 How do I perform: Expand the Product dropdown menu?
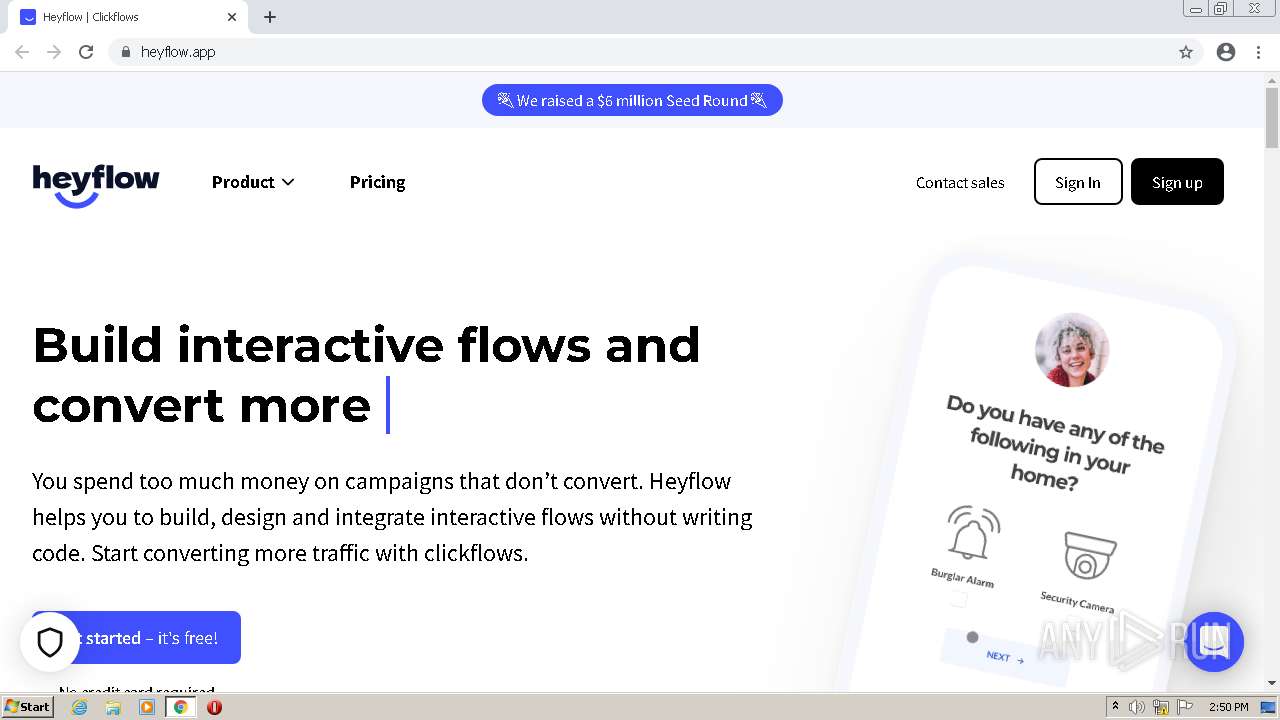253,182
